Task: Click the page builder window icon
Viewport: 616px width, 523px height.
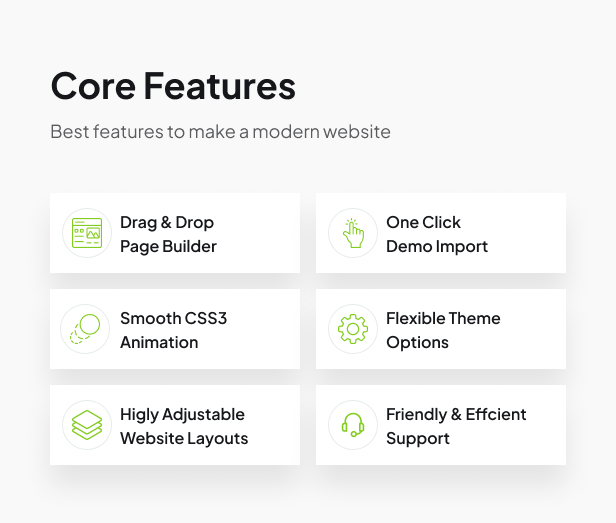Action: [86, 234]
